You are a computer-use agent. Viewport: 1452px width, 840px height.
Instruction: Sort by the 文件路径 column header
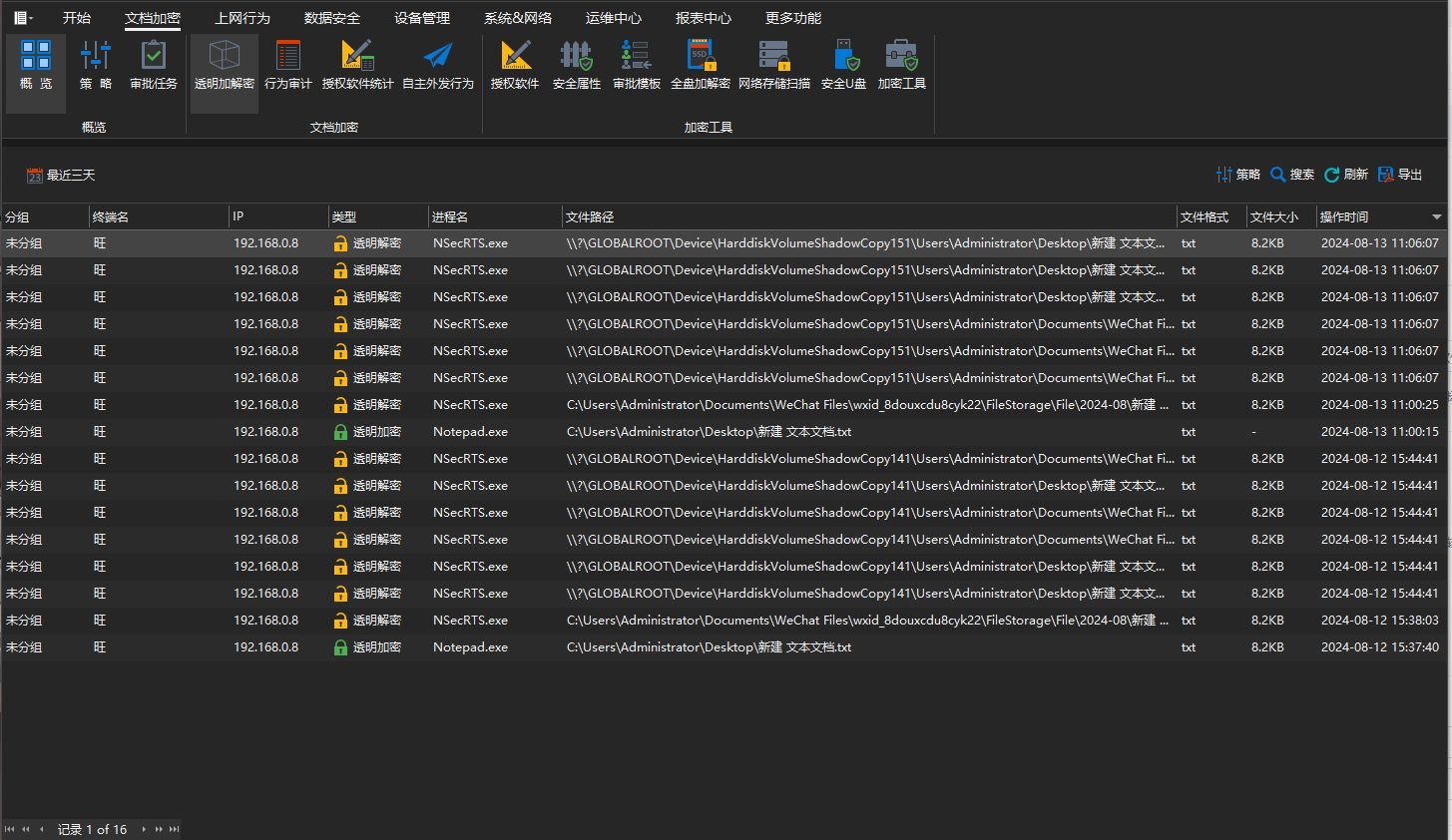click(x=869, y=216)
